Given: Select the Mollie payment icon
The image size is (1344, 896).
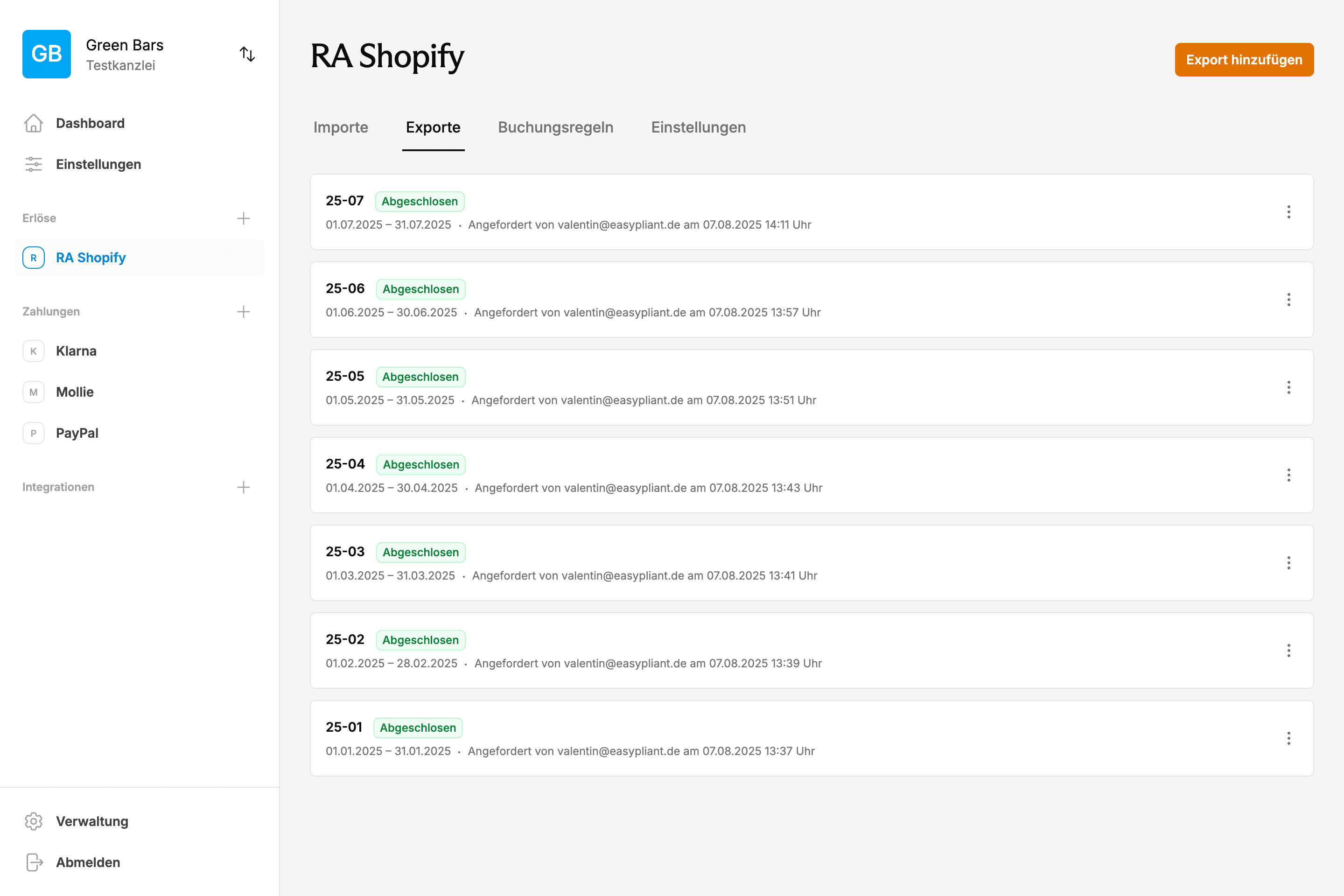Looking at the screenshot, I should point(34,392).
